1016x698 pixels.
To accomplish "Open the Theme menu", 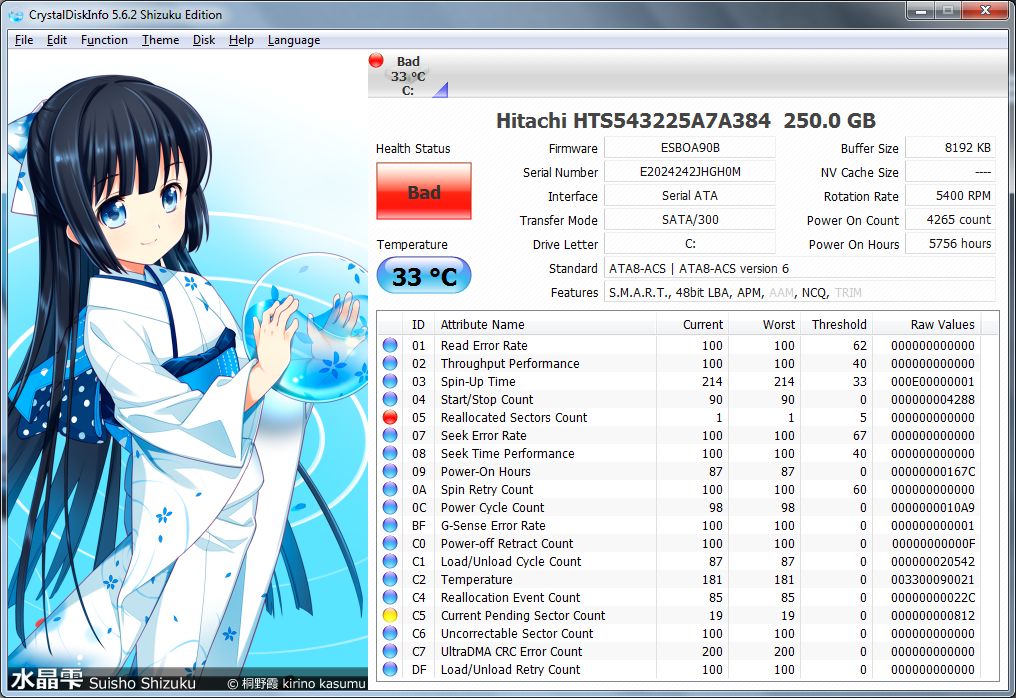I will click(160, 40).
